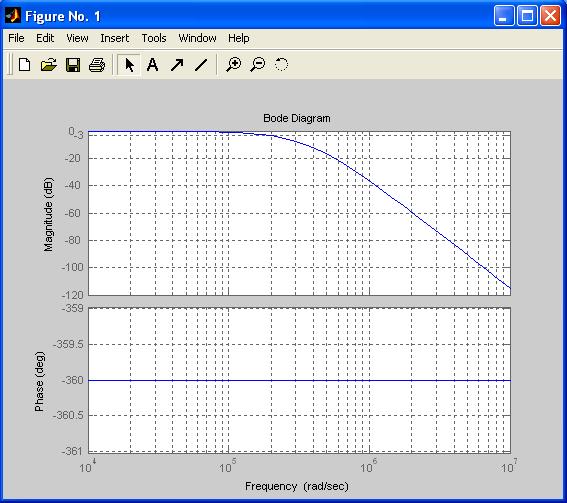Open the Help menu
Screen dimensions: 567x503
pos(238,38)
